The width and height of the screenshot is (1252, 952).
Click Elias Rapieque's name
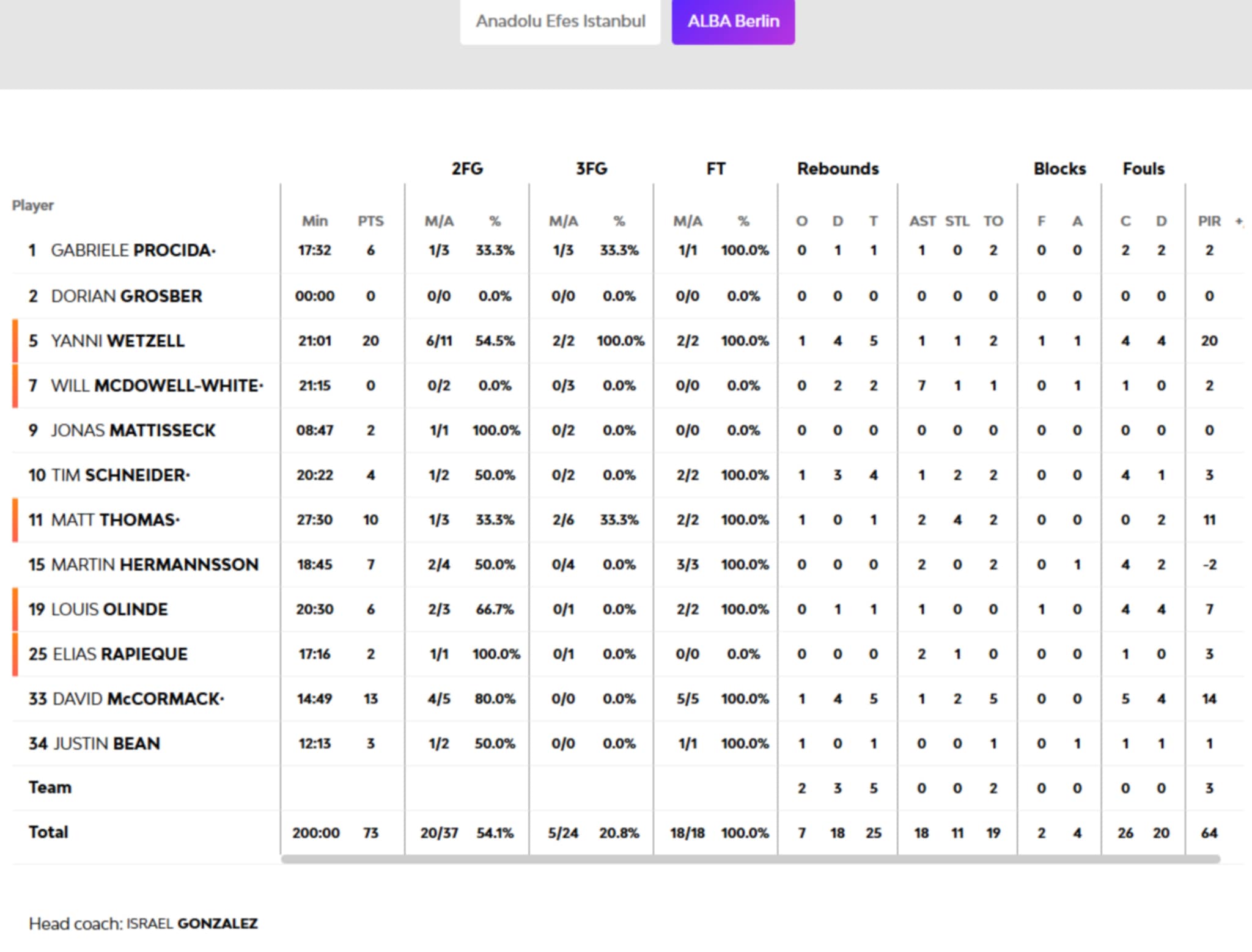pyautogui.click(x=120, y=654)
